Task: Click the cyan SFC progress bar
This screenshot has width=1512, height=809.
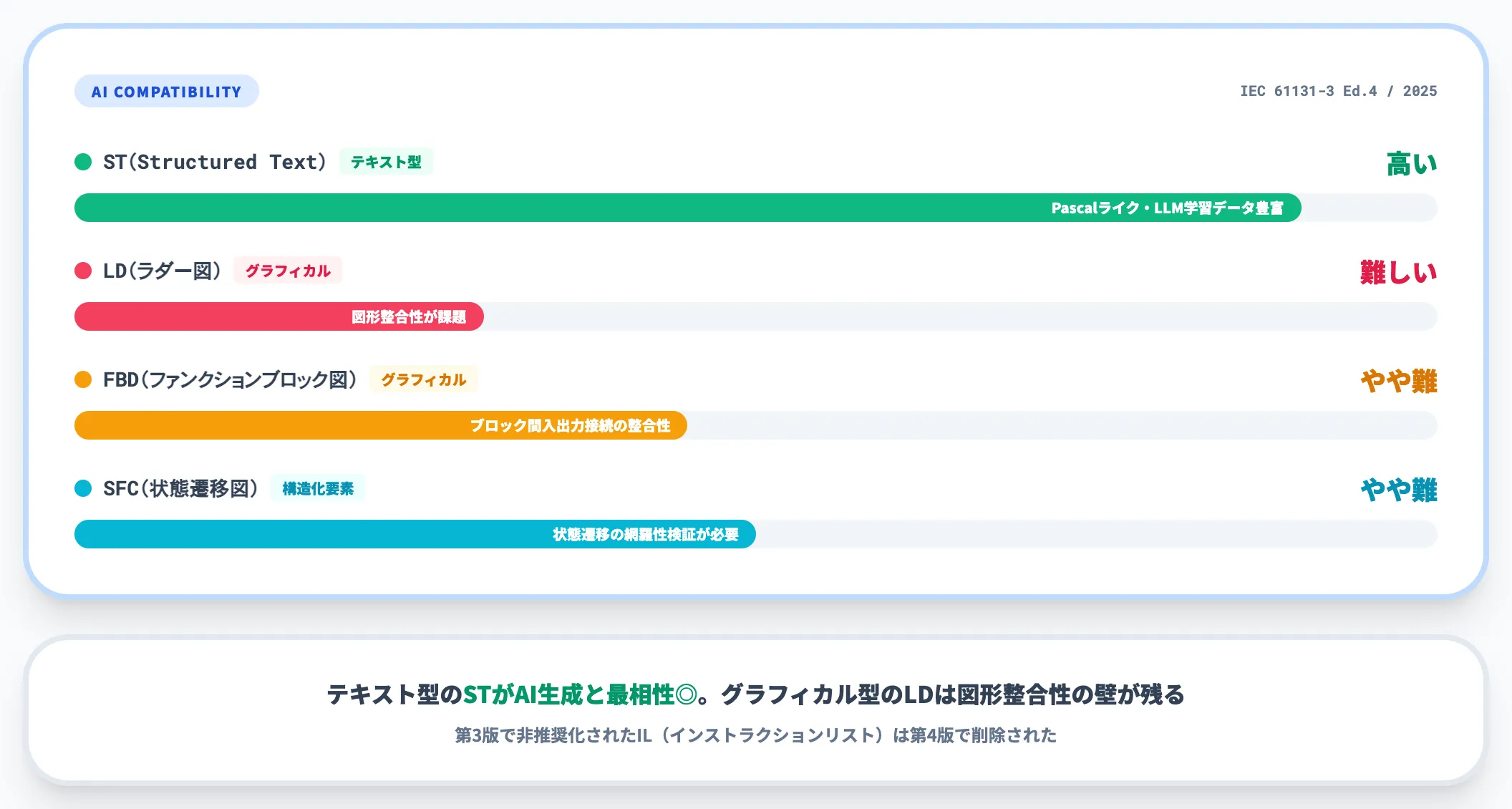Action: point(415,534)
